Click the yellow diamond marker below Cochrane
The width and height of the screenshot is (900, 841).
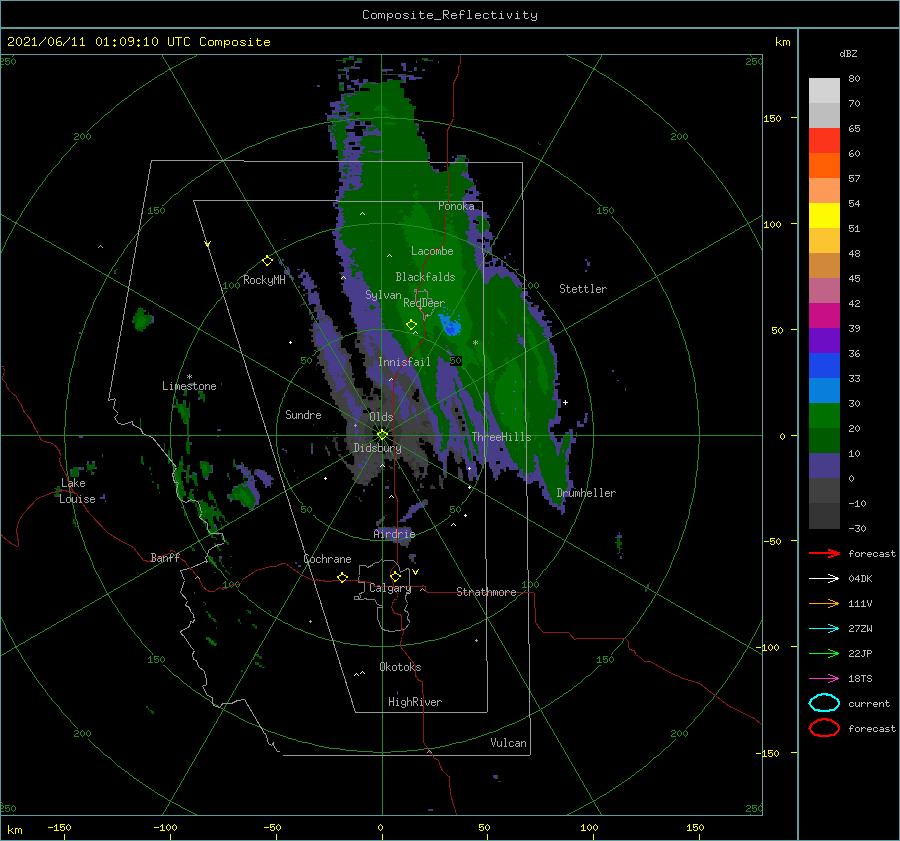(343, 578)
